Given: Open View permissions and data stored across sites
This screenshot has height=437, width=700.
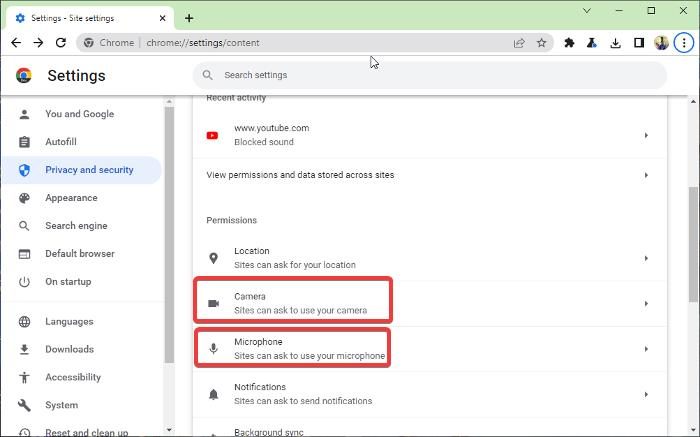Looking at the screenshot, I should coord(430,175).
